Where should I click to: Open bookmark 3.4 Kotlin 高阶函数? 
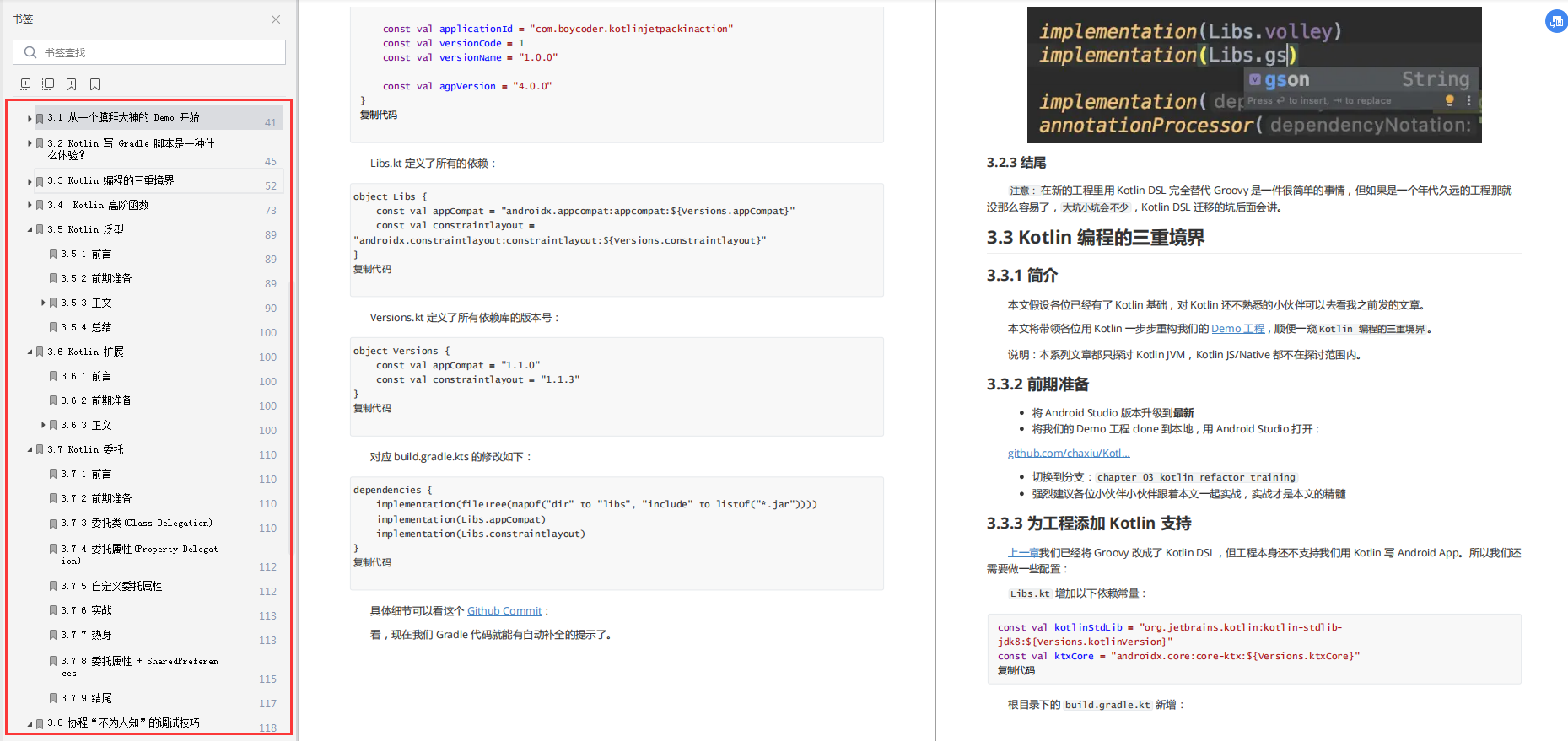pos(98,205)
